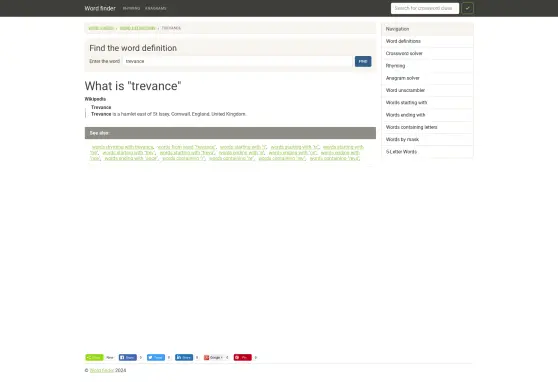Open Words starting with in sidebar
Image resolution: width=558 pixels, height=382 pixels.
pyautogui.click(x=427, y=103)
